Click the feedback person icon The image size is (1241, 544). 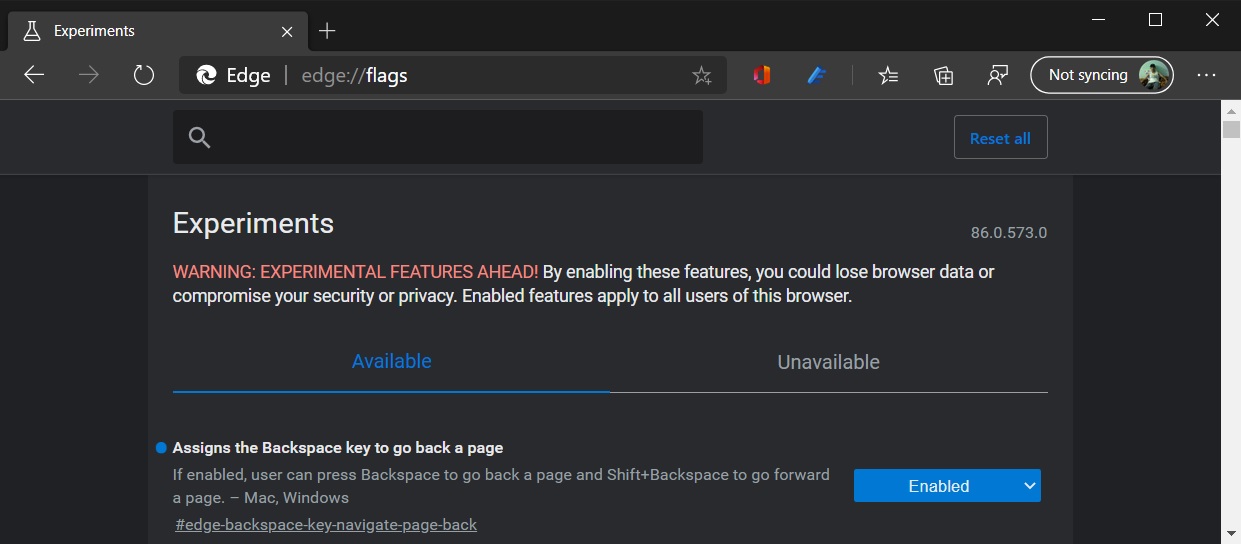click(x=997, y=75)
